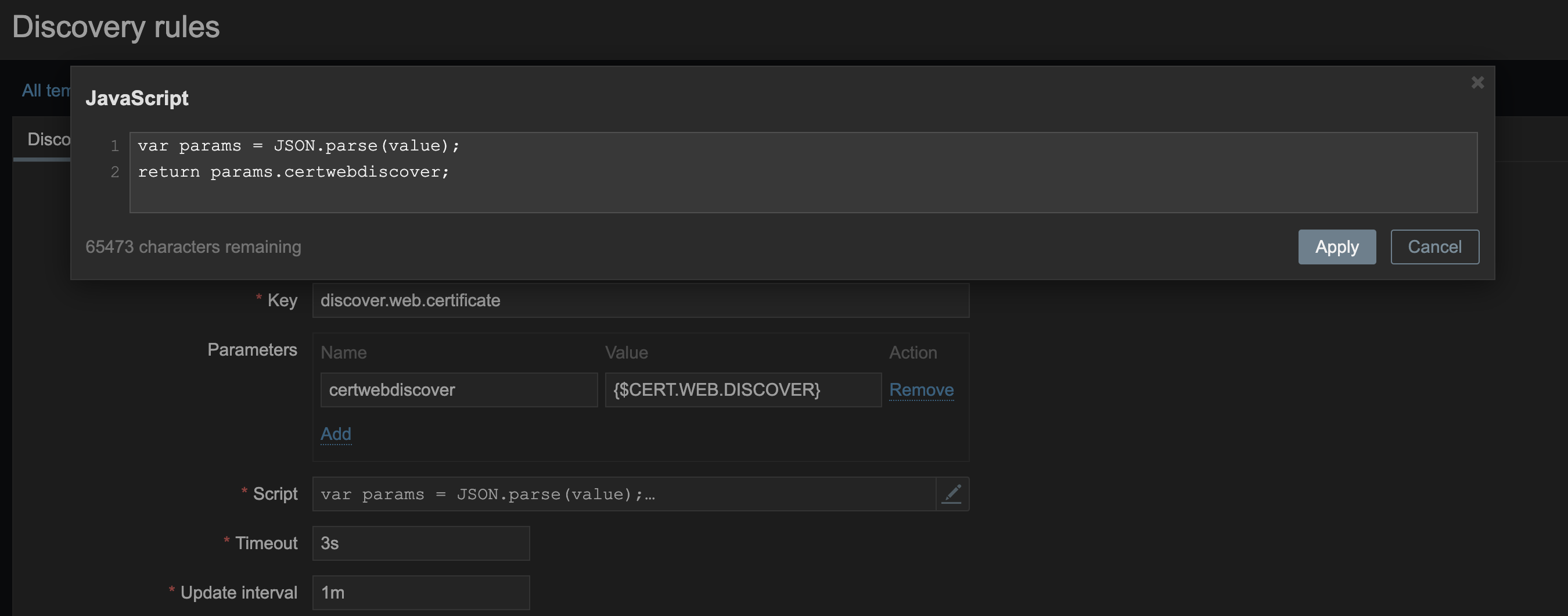Remove the certwebdiscover parameter

pyautogui.click(x=921, y=390)
